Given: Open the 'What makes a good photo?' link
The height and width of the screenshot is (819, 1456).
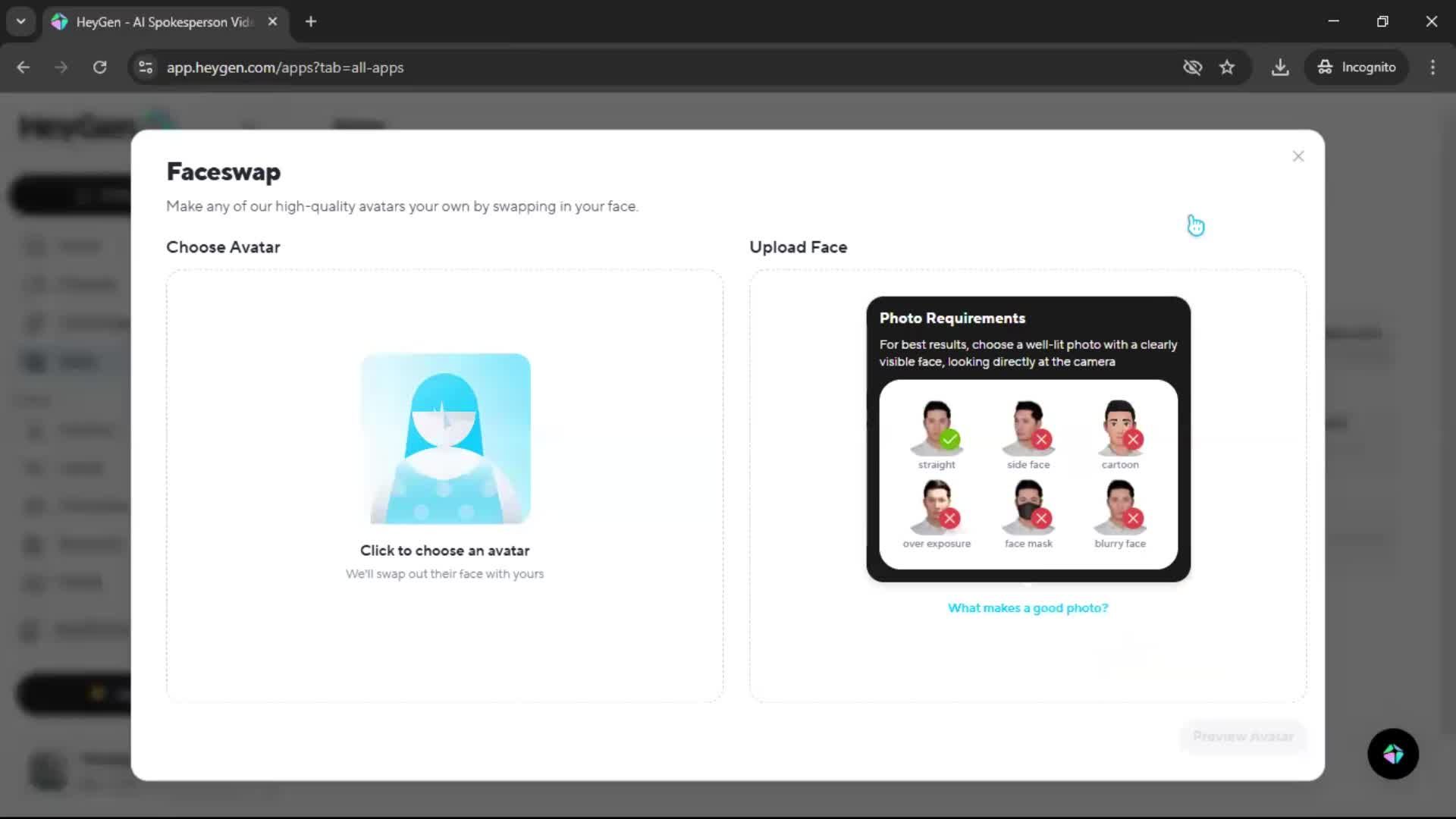Looking at the screenshot, I should (x=1028, y=608).
